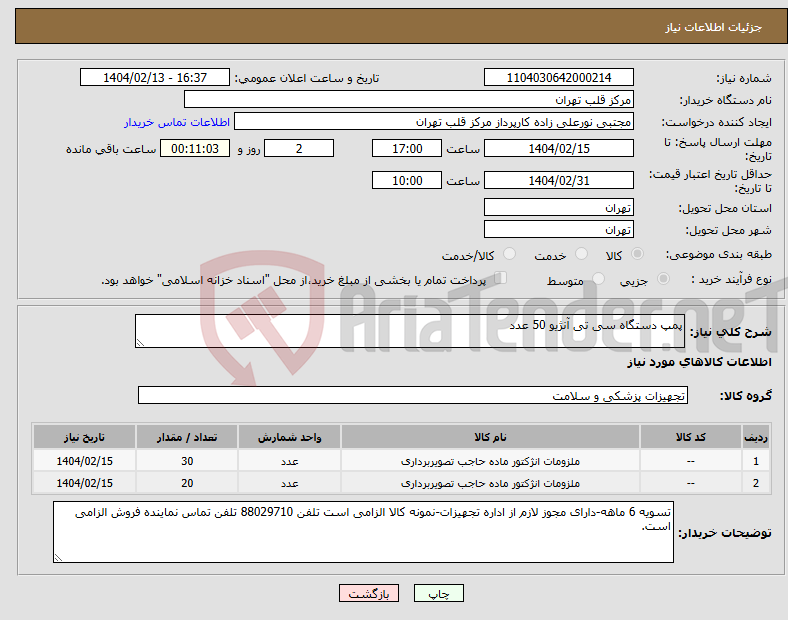Image resolution: width=788 pixels, height=620 pixels.
Task: Click the تاریخ نیاز column header
Action: (84, 437)
